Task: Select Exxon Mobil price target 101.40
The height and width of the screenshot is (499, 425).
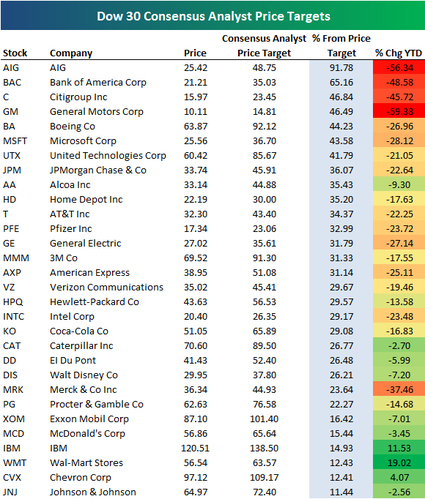Action: tap(264, 419)
